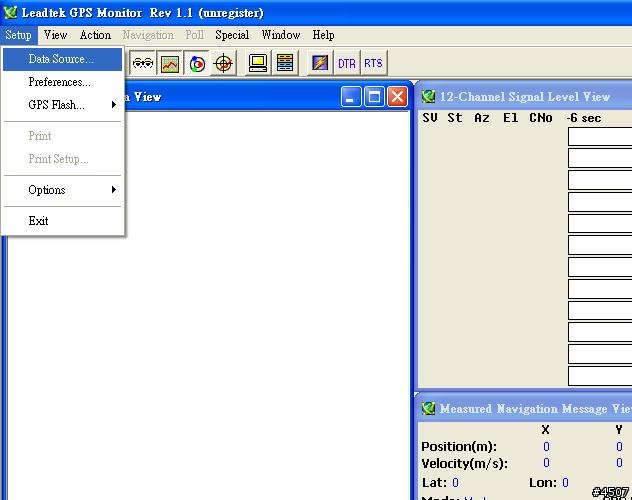Image resolution: width=632 pixels, height=500 pixels.
Task: Click the Measured Navigation Message View window icon
Action: (x=428, y=409)
